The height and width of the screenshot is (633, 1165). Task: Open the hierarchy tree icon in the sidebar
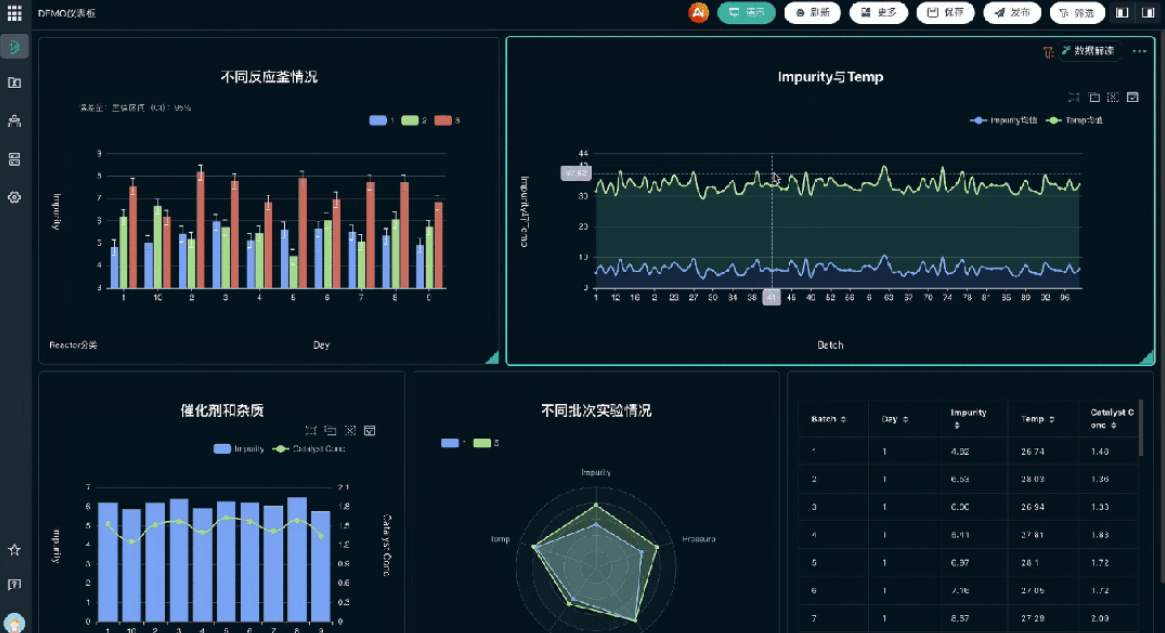[14, 121]
